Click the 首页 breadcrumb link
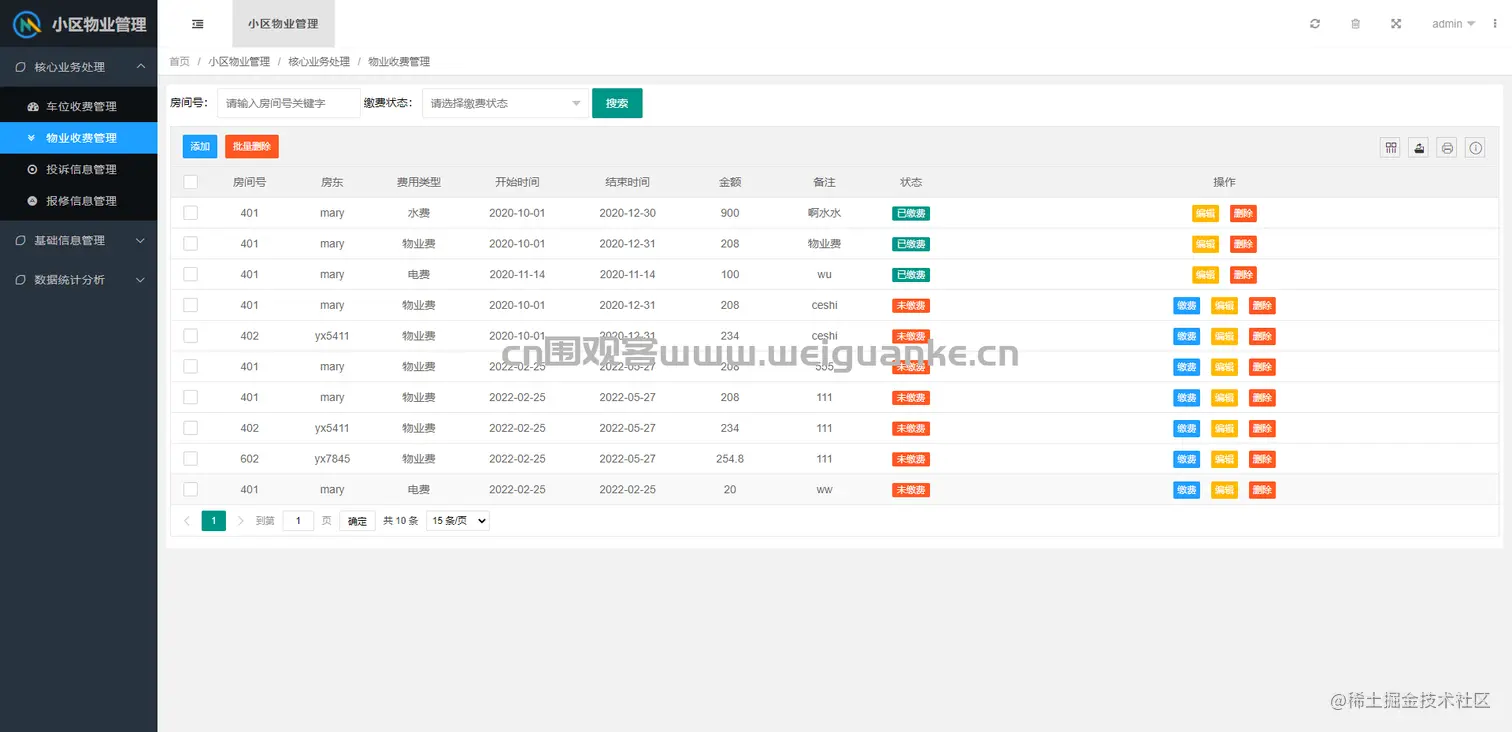Screen dimensions: 1512x732 [x=179, y=62]
